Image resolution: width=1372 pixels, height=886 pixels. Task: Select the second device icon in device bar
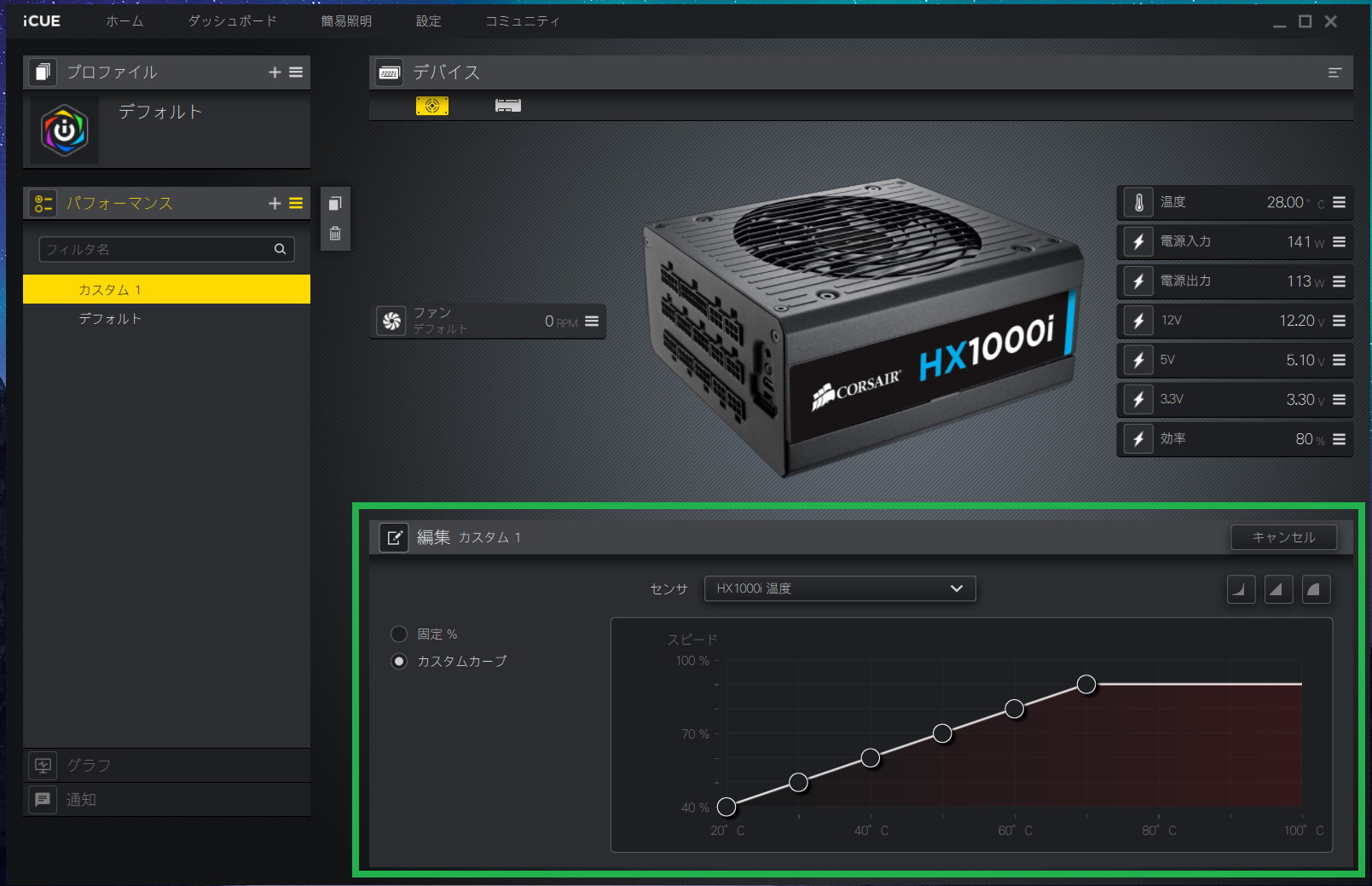[x=508, y=106]
